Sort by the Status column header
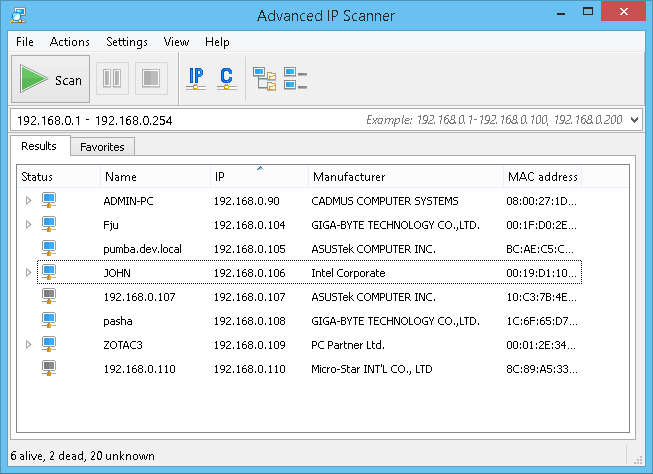The height and width of the screenshot is (474, 653). point(59,177)
